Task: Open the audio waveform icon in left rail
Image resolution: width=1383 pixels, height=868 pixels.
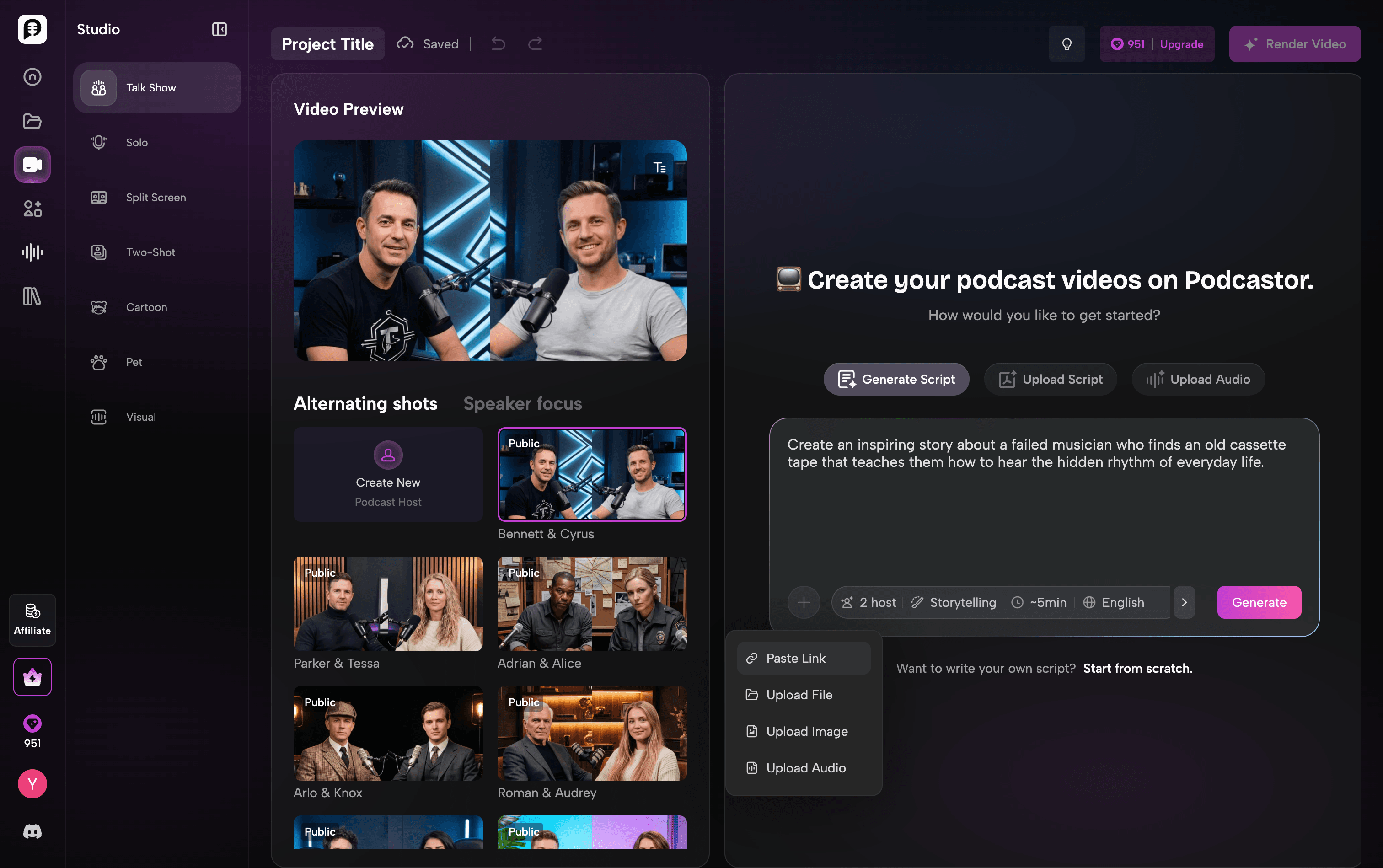Action: click(32, 252)
